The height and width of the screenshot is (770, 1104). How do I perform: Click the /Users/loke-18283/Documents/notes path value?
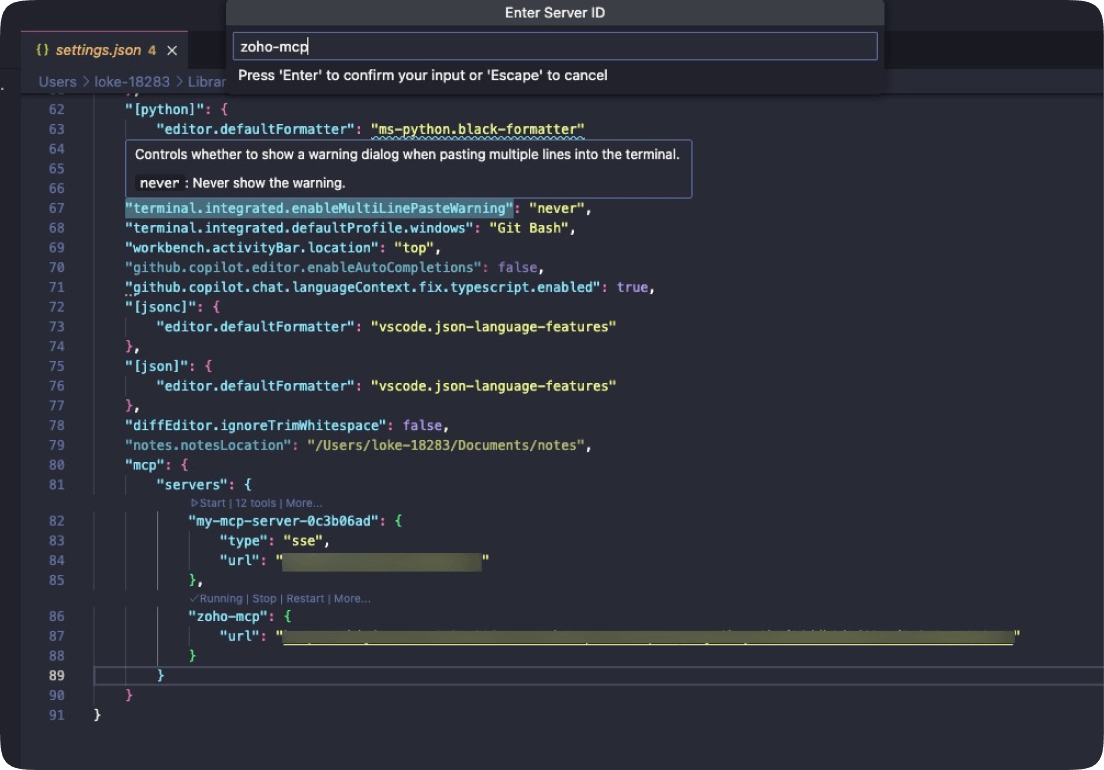pyautogui.click(x=446, y=446)
